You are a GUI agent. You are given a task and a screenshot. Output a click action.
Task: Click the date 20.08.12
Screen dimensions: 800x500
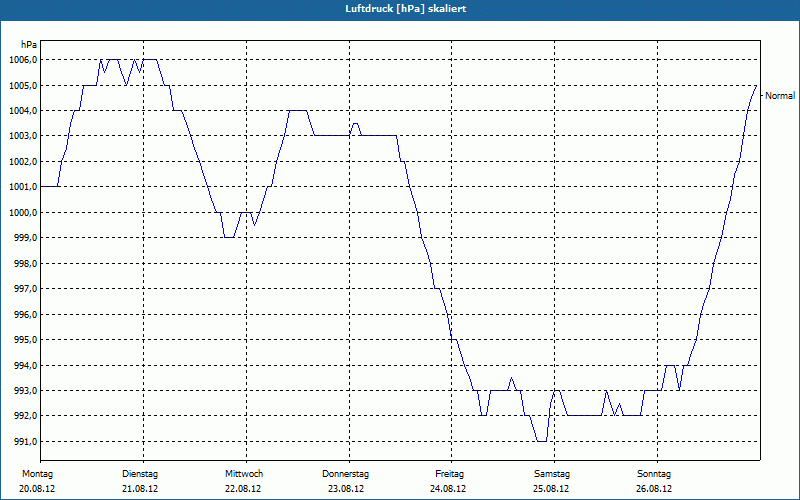coord(37,489)
